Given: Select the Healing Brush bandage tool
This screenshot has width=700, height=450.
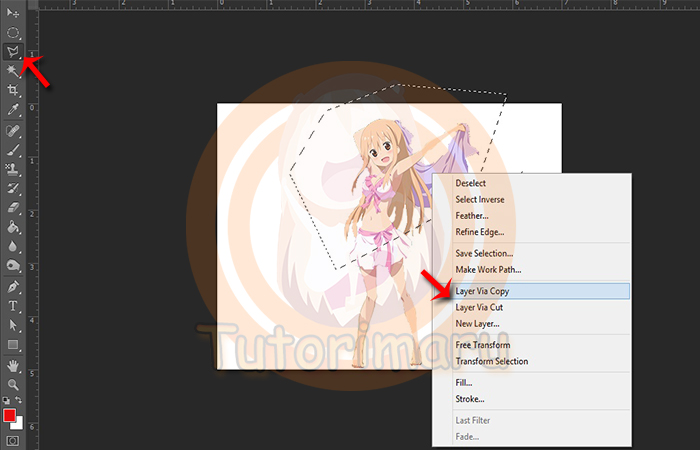Looking at the screenshot, I should [12, 131].
